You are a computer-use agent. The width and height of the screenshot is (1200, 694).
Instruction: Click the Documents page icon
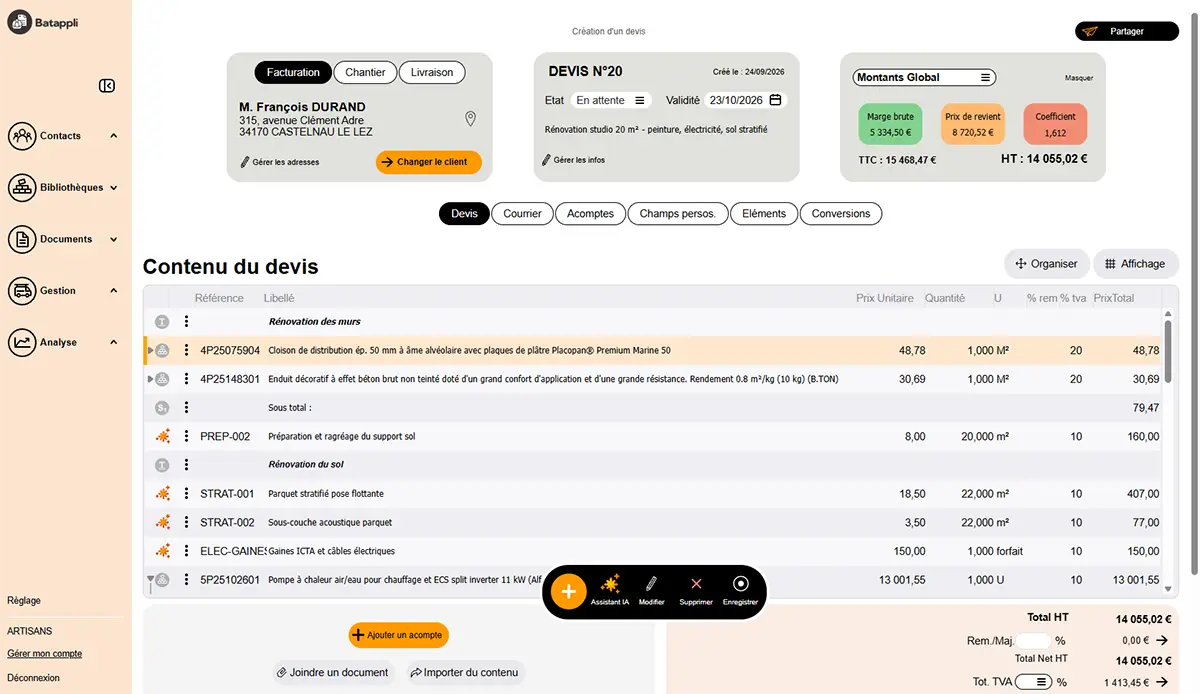tap(22, 239)
